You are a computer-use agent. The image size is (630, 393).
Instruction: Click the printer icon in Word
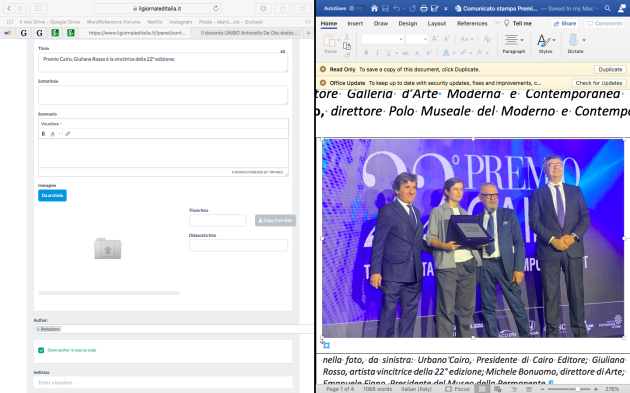pos(423,8)
